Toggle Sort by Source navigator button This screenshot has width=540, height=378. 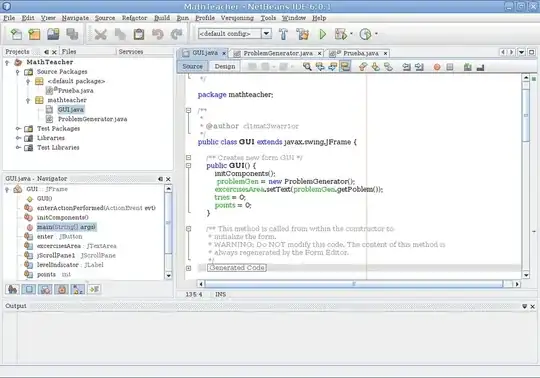tap(94, 290)
